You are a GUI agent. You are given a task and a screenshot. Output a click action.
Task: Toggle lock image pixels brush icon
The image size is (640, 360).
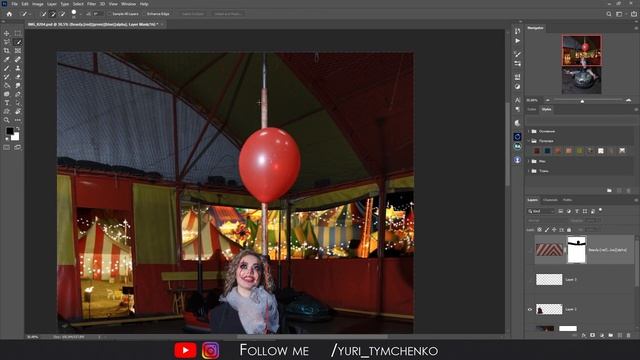[x=547, y=230]
